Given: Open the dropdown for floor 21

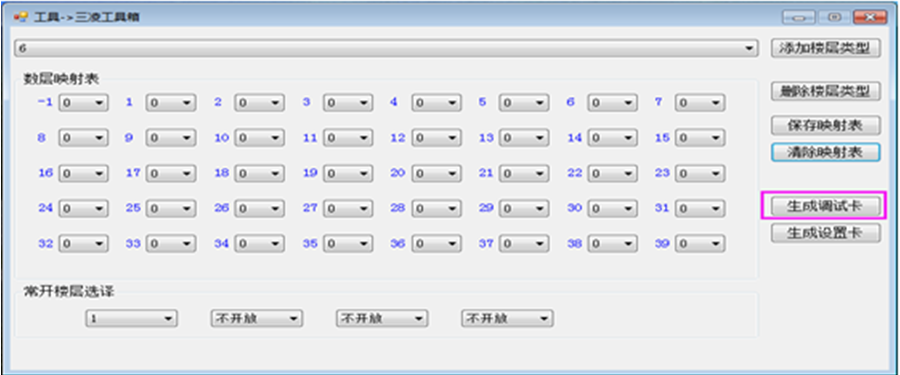Looking at the screenshot, I should point(523,173).
